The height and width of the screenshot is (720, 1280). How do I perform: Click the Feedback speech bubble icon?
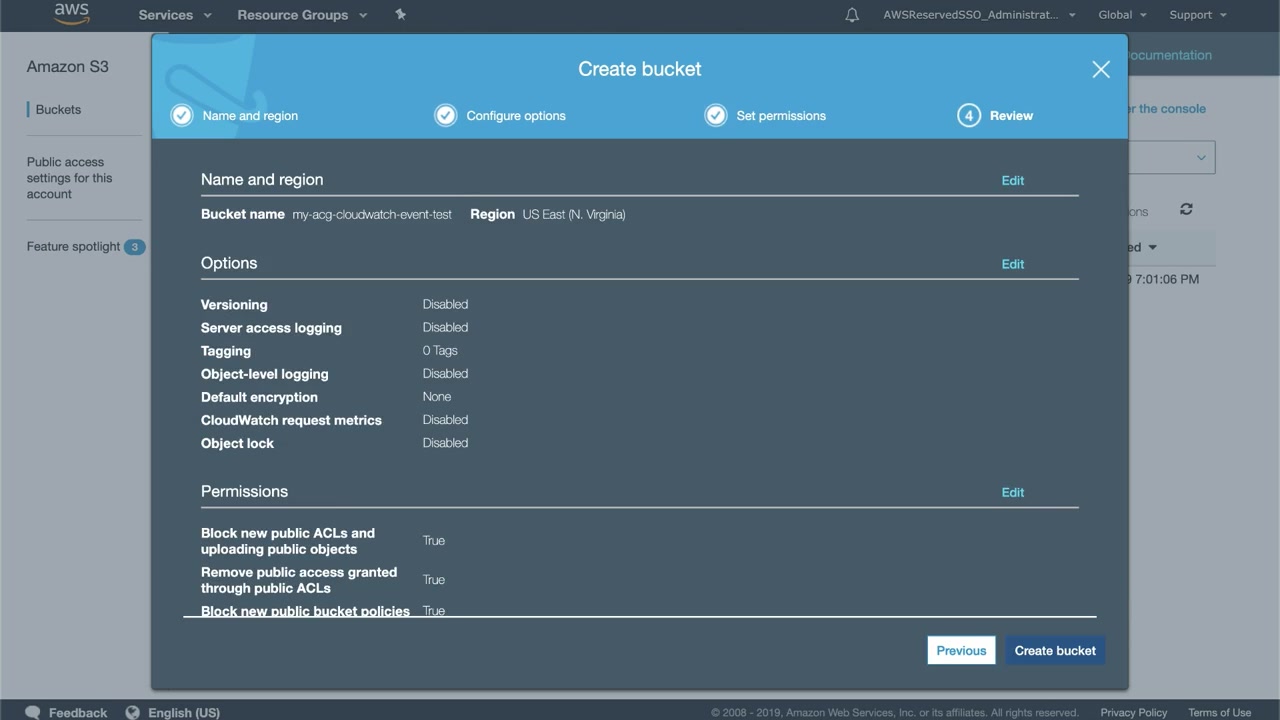[x=33, y=712]
